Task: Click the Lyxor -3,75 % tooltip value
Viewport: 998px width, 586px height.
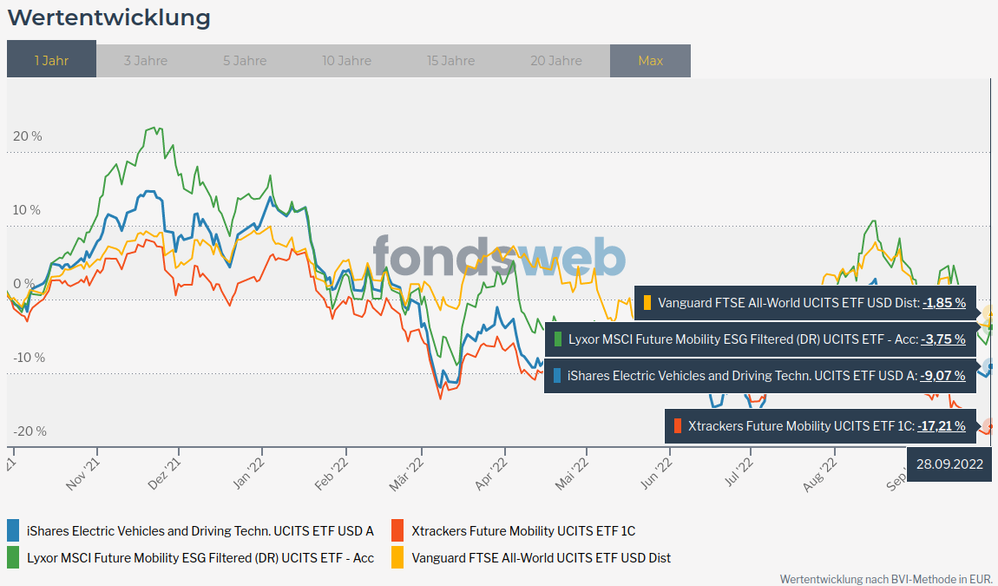Action: point(943,339)
